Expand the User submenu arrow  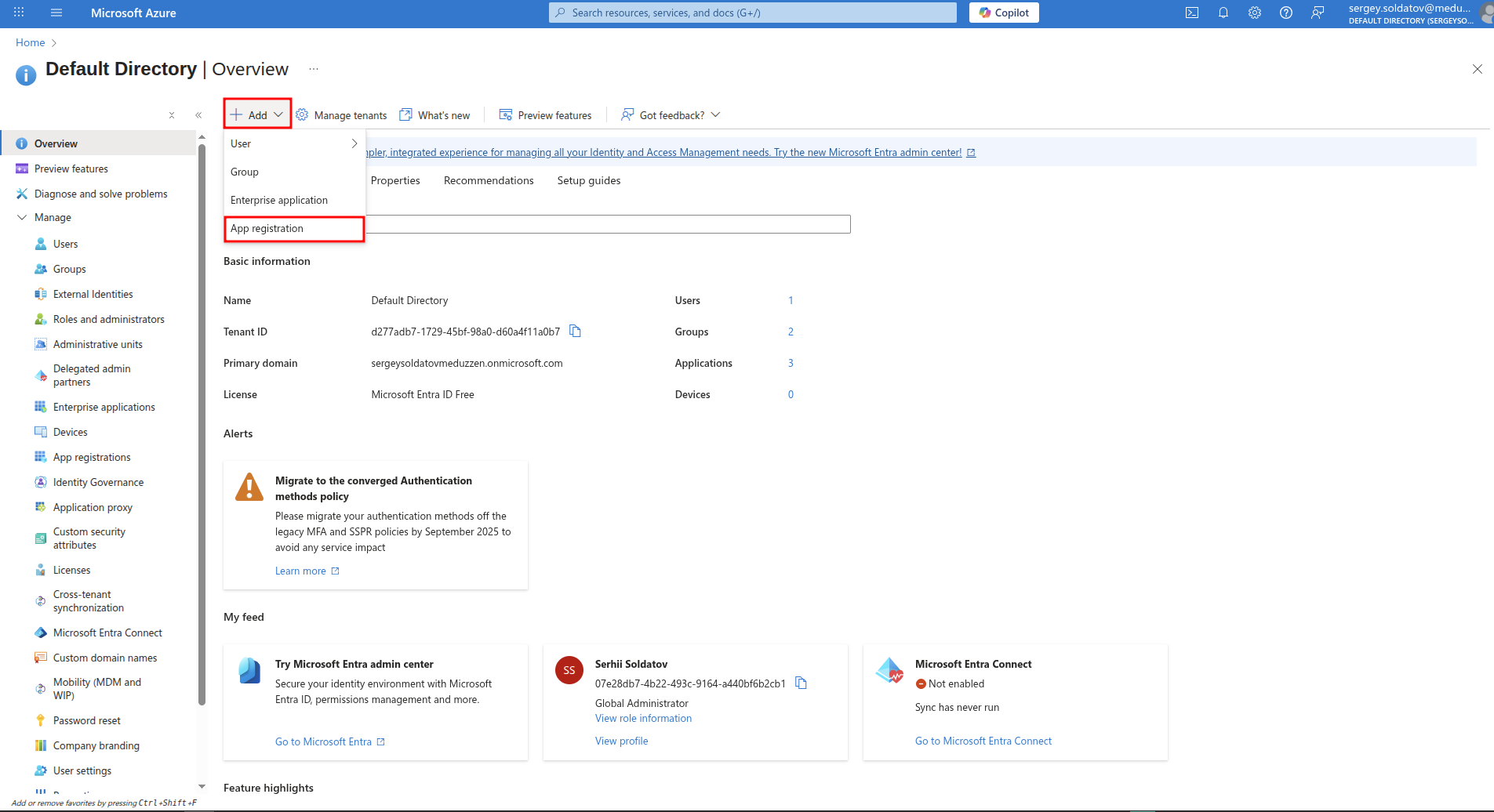(x=354, y=143)
